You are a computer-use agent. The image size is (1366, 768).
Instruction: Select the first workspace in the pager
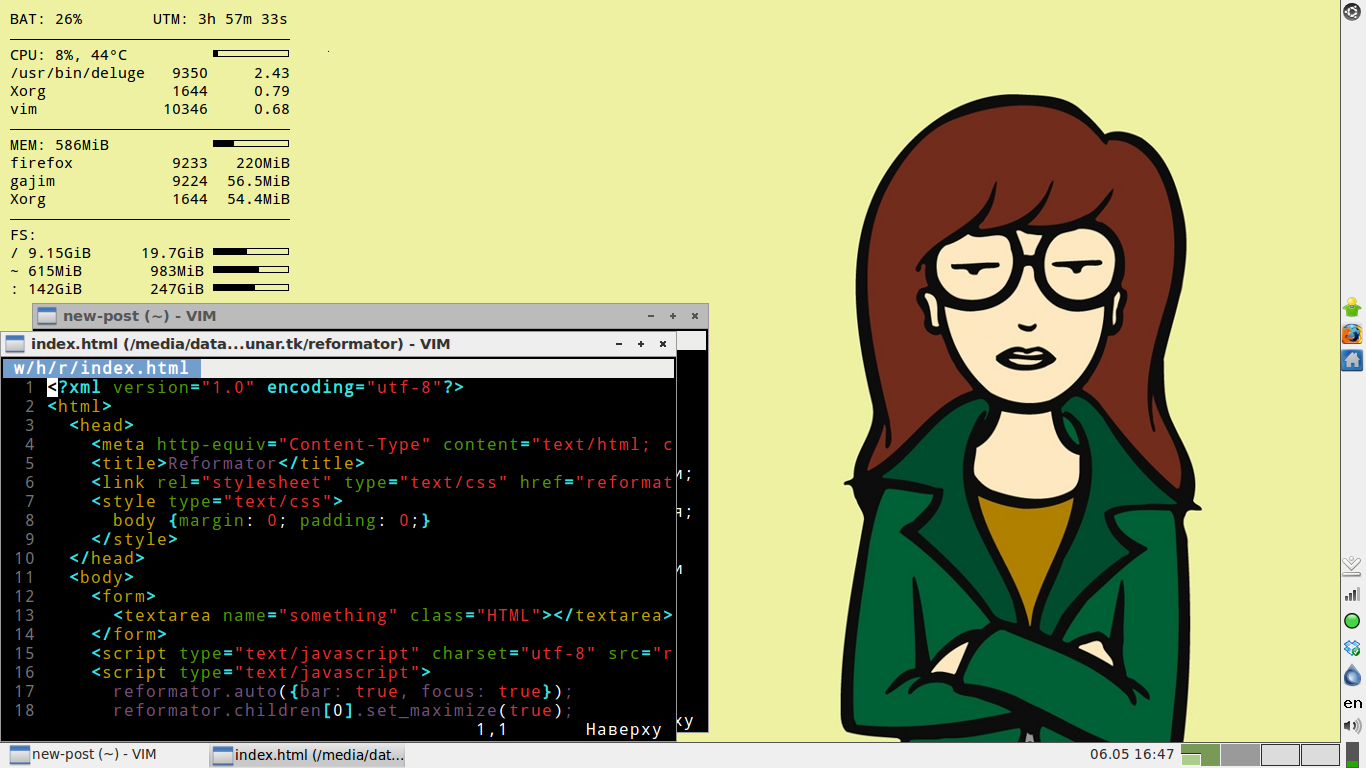(x=1201, y=755)
